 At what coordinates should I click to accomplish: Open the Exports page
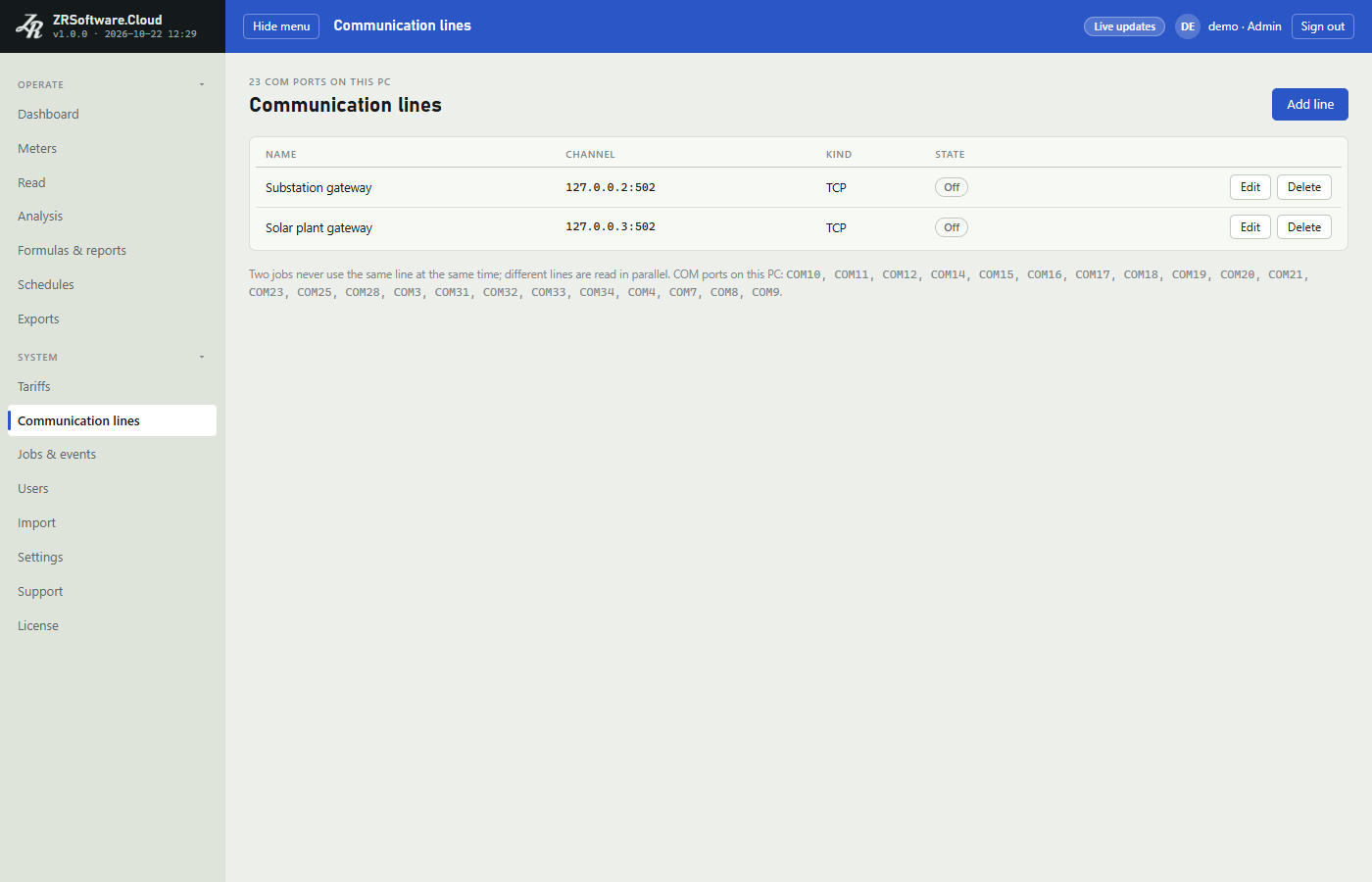(x=113, y=319)
